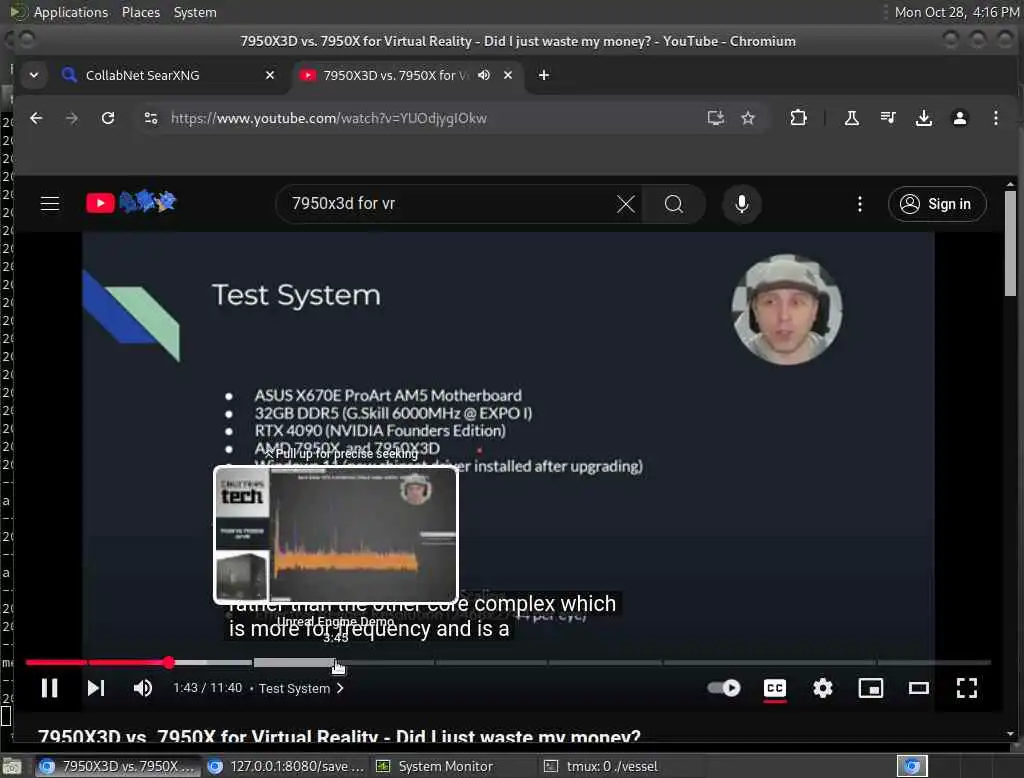Screen dimensions: 1024x778
Task: Close the CollabNet SearXNG tab
Action: [270, 75]
